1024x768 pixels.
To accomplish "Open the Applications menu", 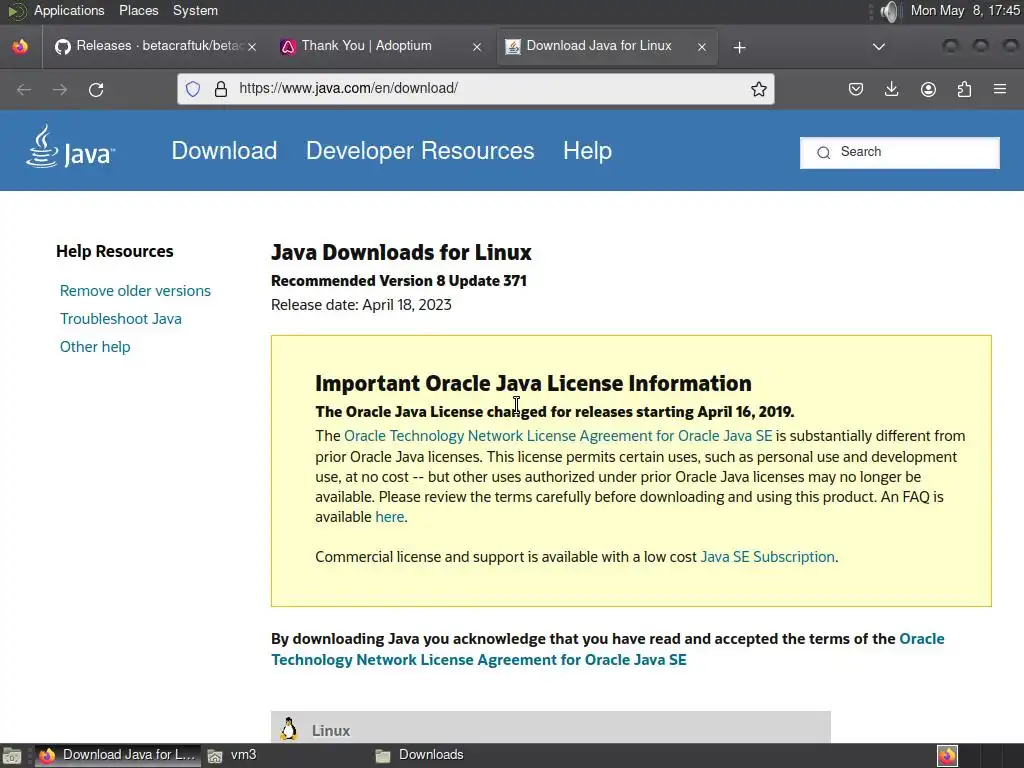I will 69,10.
